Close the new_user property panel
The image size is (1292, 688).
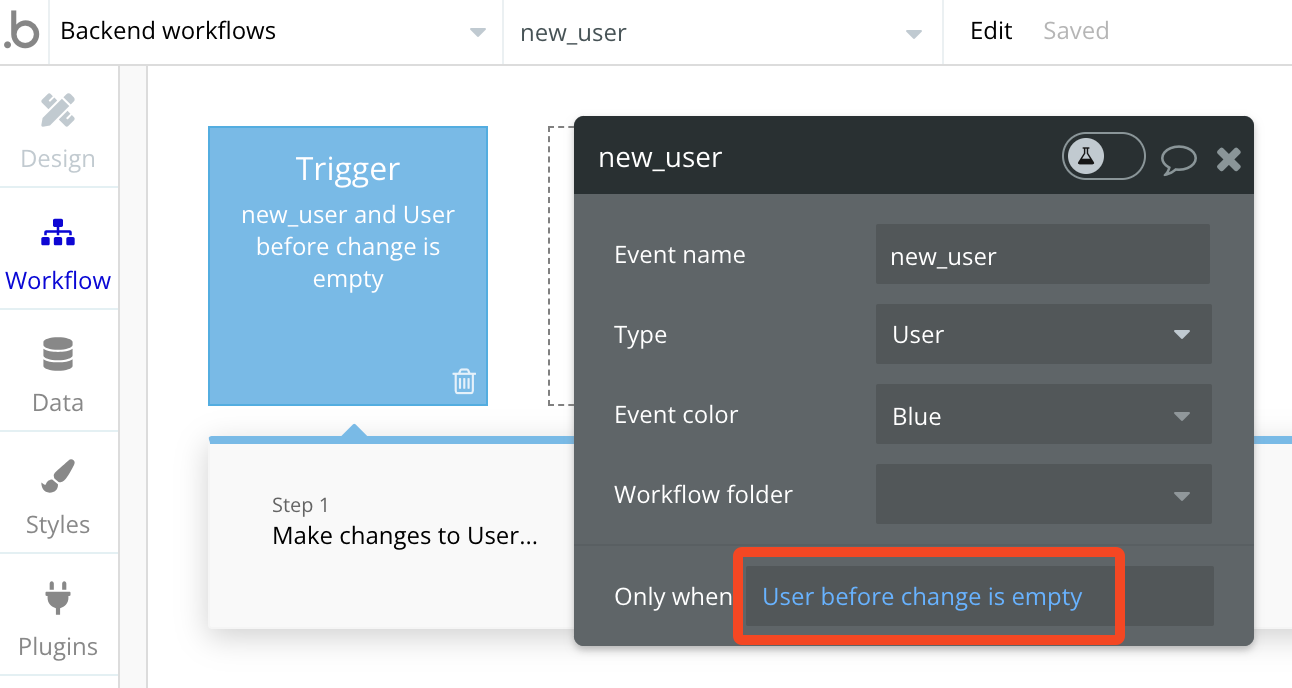coord(1229,158)
